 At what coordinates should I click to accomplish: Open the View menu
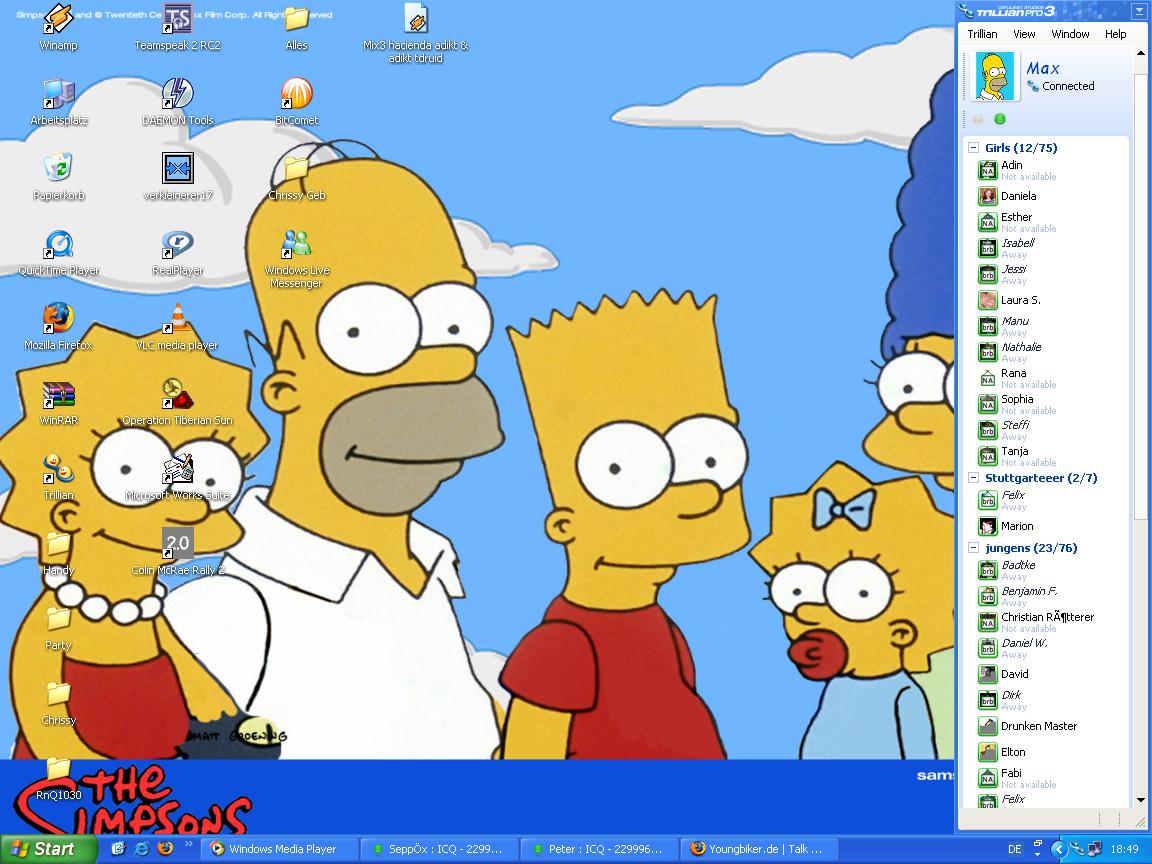click(1024, 34)
